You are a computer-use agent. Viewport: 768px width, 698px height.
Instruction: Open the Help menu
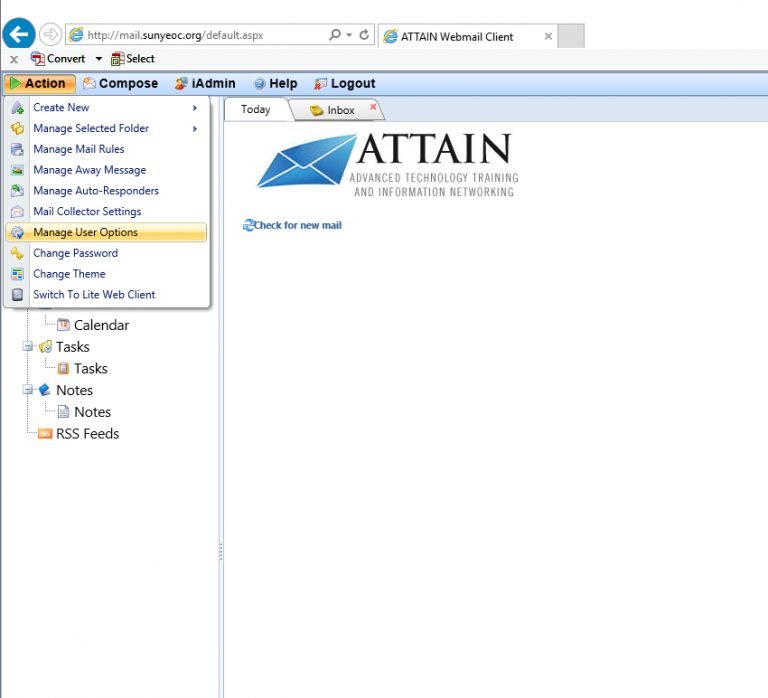point(275,83)
